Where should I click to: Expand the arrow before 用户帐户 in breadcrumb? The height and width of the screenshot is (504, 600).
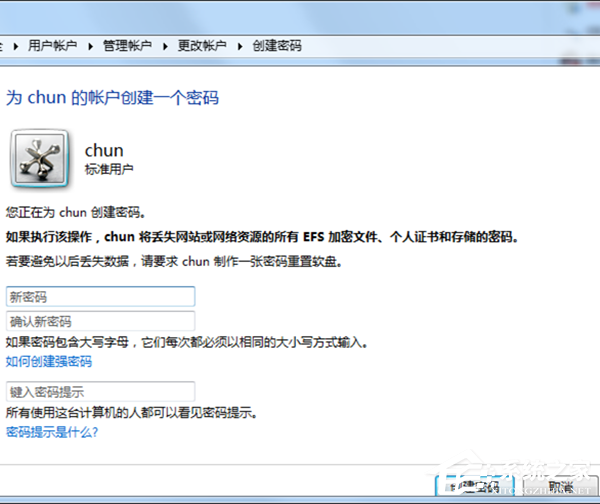(x=17, y=46)
